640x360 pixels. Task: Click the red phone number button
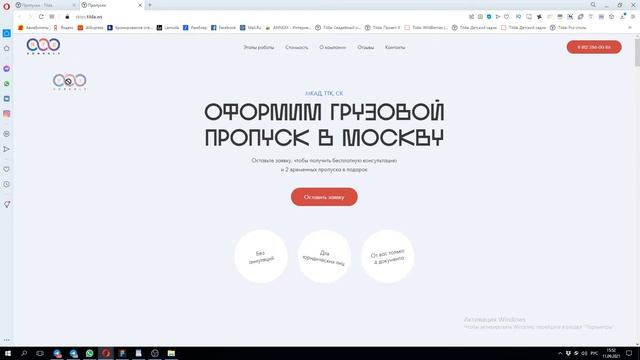594,47
